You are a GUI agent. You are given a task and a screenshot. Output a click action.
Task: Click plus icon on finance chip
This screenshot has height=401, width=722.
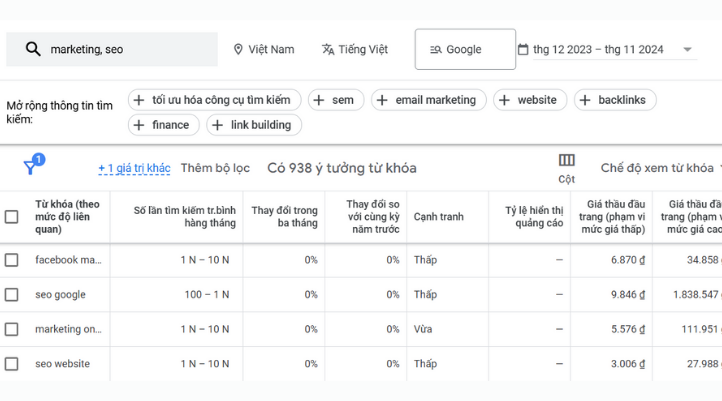click(x=139, y=125)
